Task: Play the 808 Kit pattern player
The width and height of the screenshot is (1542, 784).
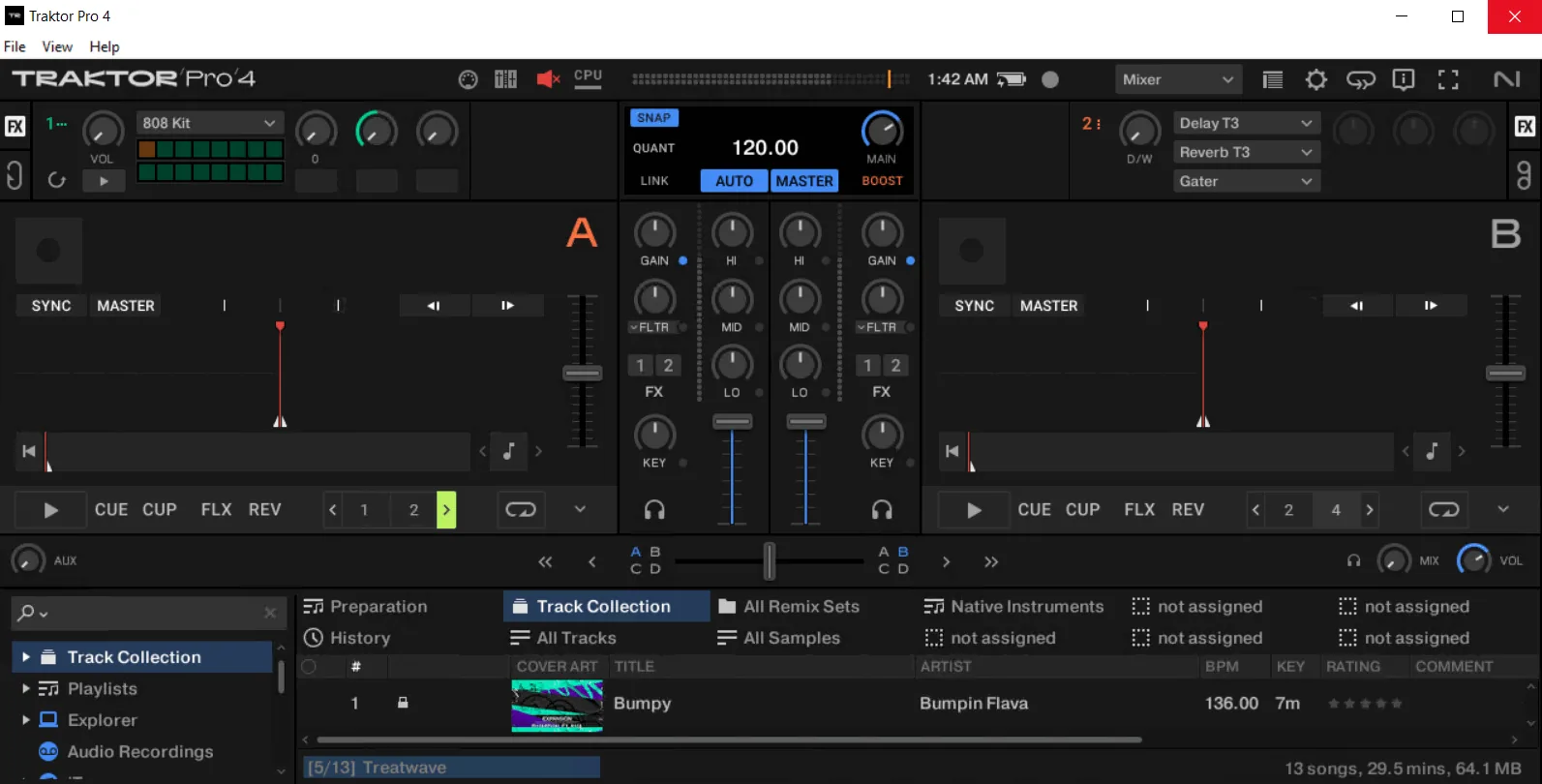Action: 104,181
